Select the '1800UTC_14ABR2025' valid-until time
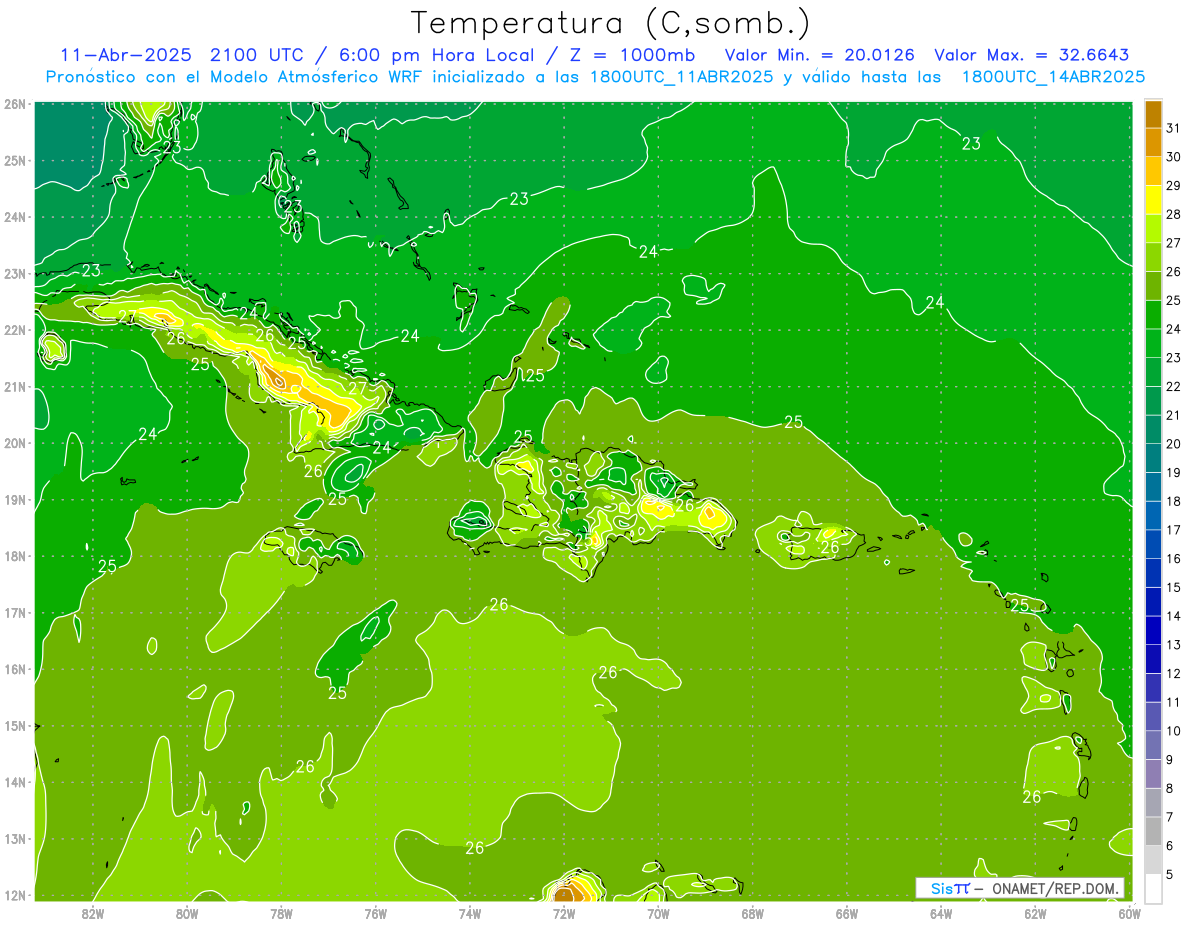 coord(1053,77)
